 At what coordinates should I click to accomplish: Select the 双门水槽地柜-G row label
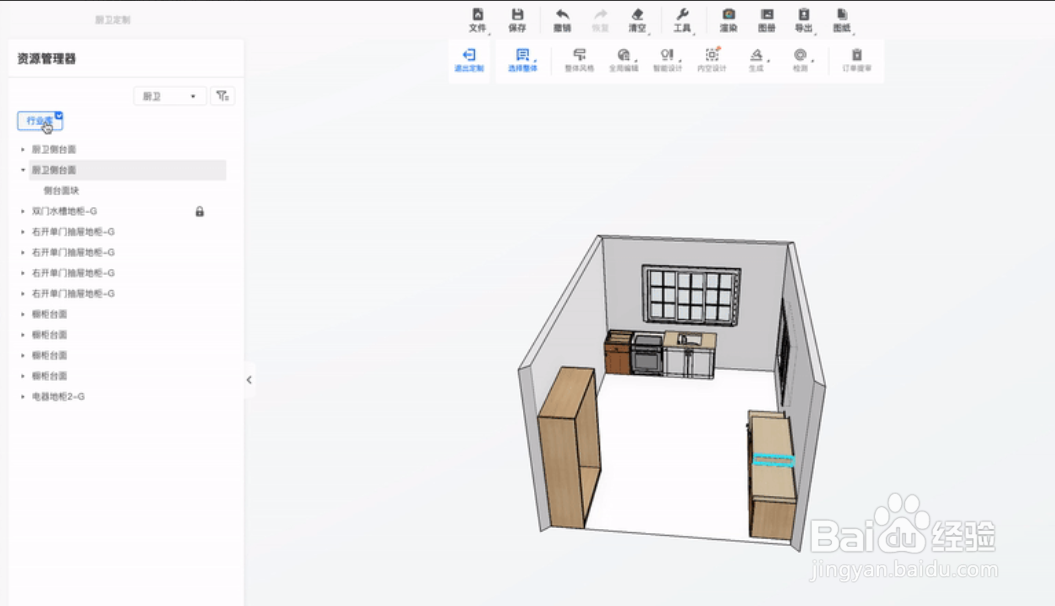65,211
